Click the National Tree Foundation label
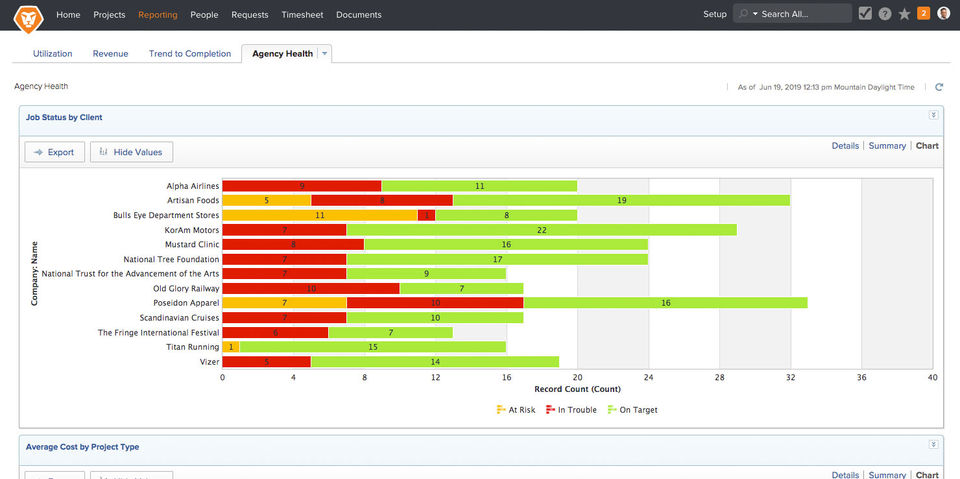This screenshot has width=960, height=479. 171,259
